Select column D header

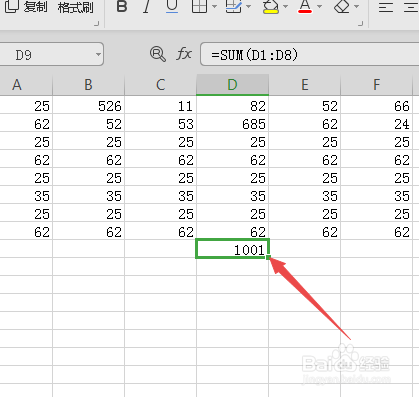[x=232, y=85]
